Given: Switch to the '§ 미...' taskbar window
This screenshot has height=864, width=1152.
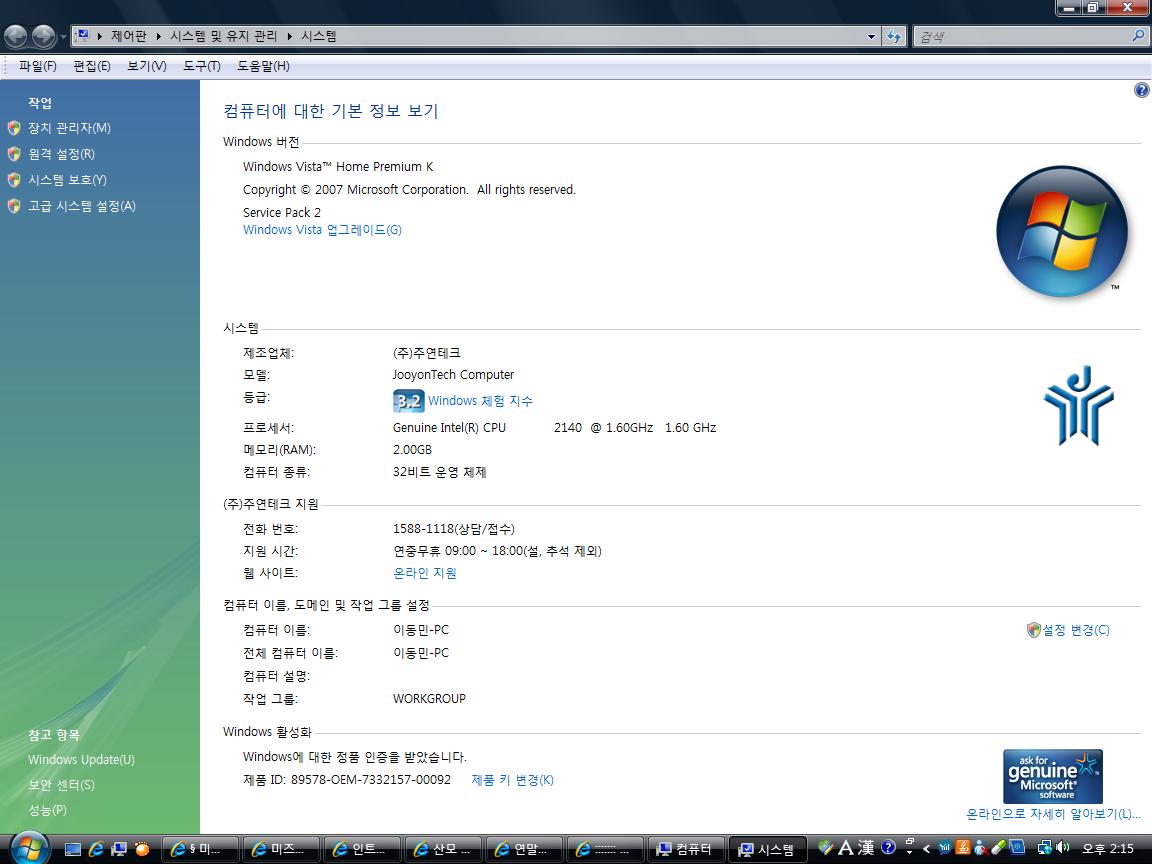Looking at the screenshot, I should point(201,849).
